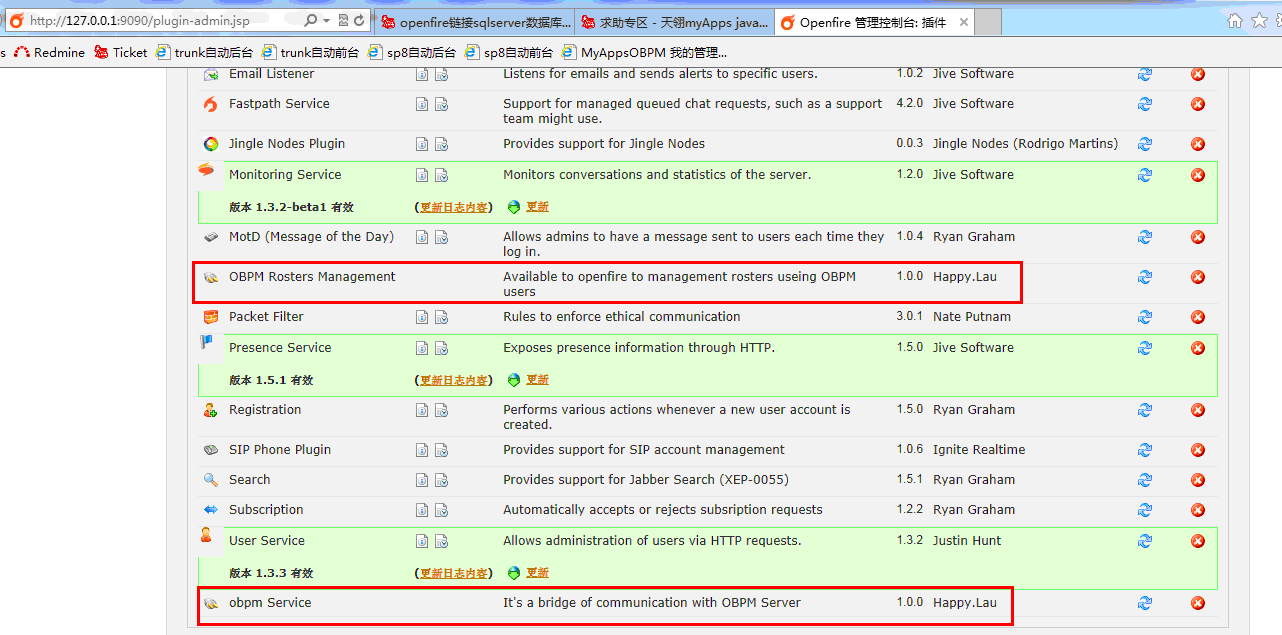The height and width of the screenshot is (635, 1282).
Task: Open the User Service readme icon
Action: pos(422,541)
